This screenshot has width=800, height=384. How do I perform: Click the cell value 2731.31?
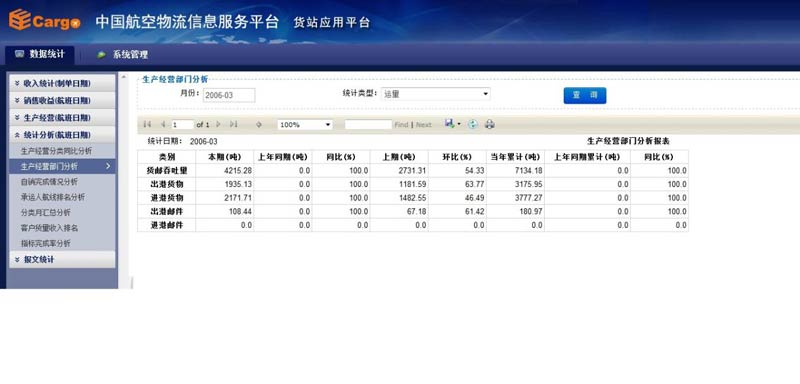tap(412, 171)
